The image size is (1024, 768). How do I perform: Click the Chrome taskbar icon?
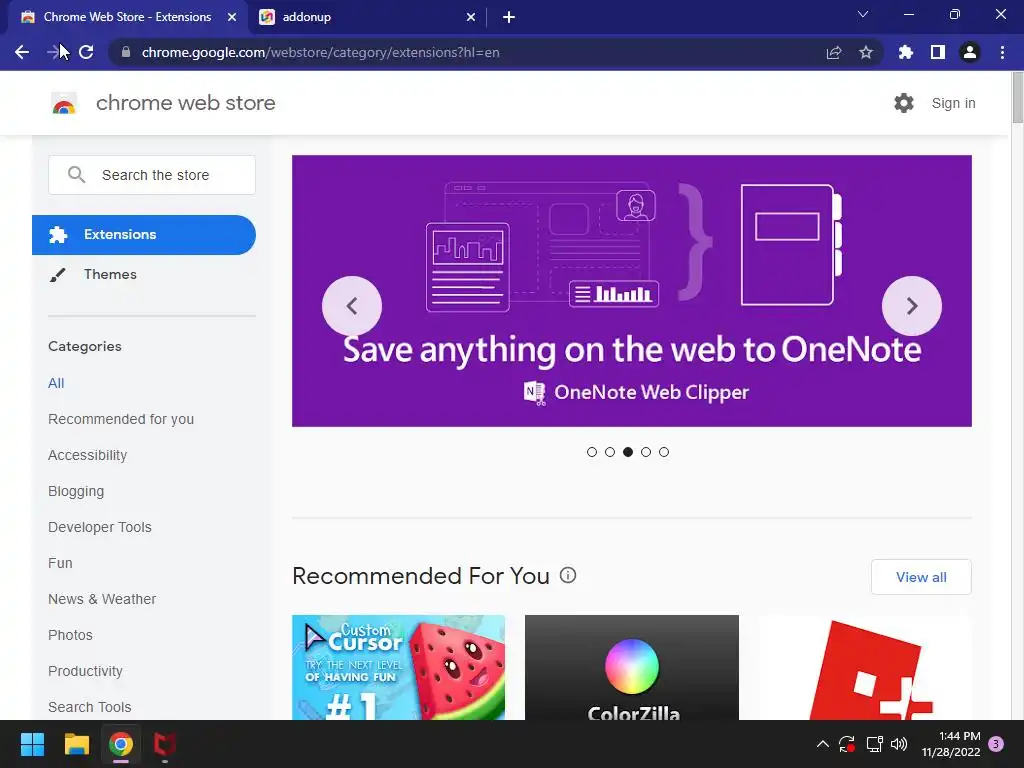tap(121, 744)
